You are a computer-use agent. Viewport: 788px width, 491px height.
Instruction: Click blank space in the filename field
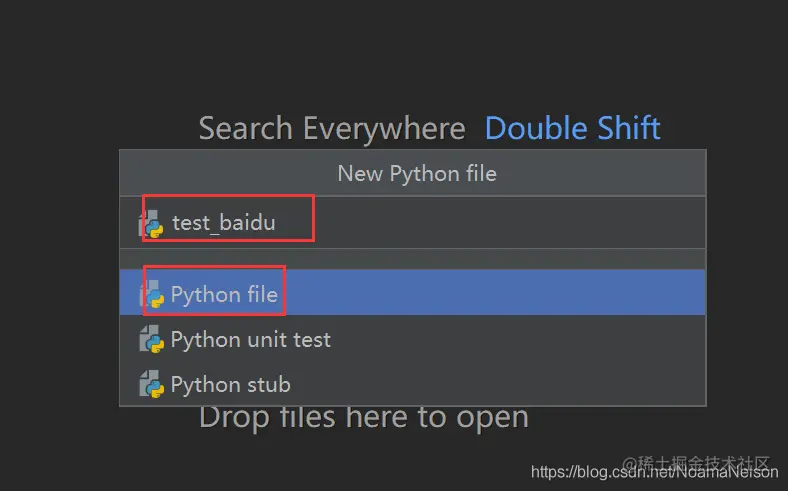coord(500,223)
